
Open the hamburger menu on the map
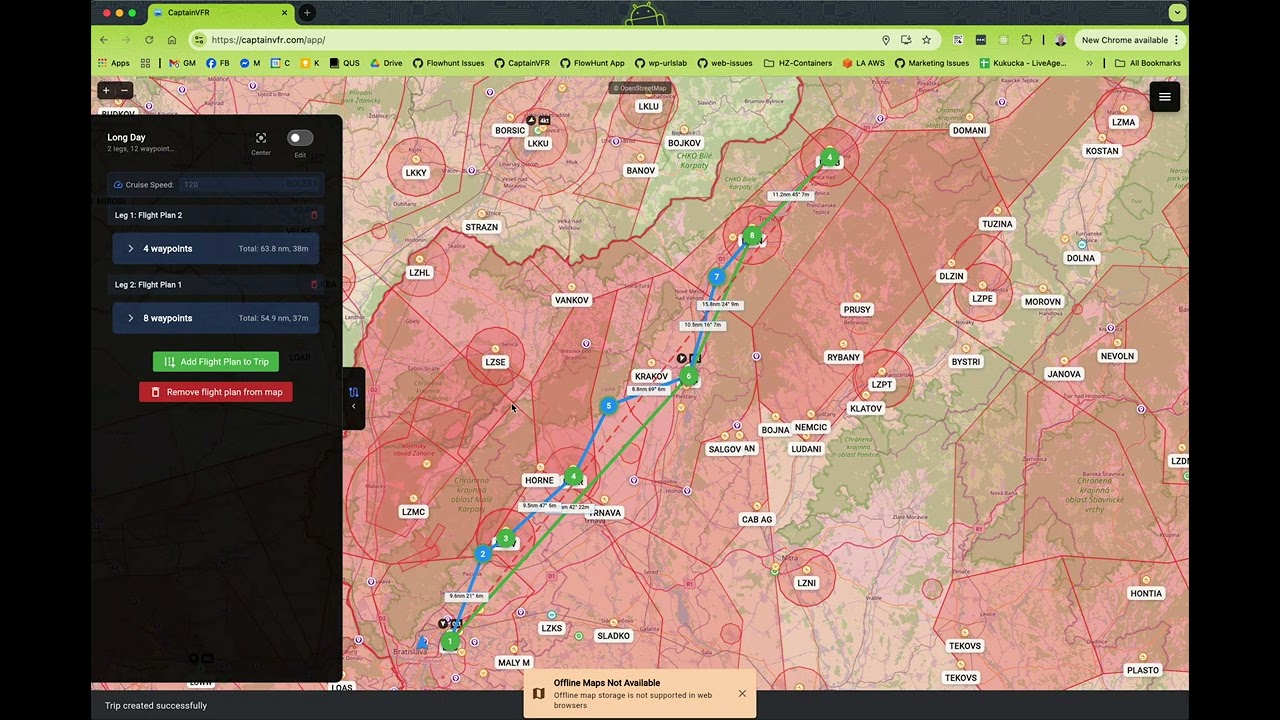tap(1164, 97)
